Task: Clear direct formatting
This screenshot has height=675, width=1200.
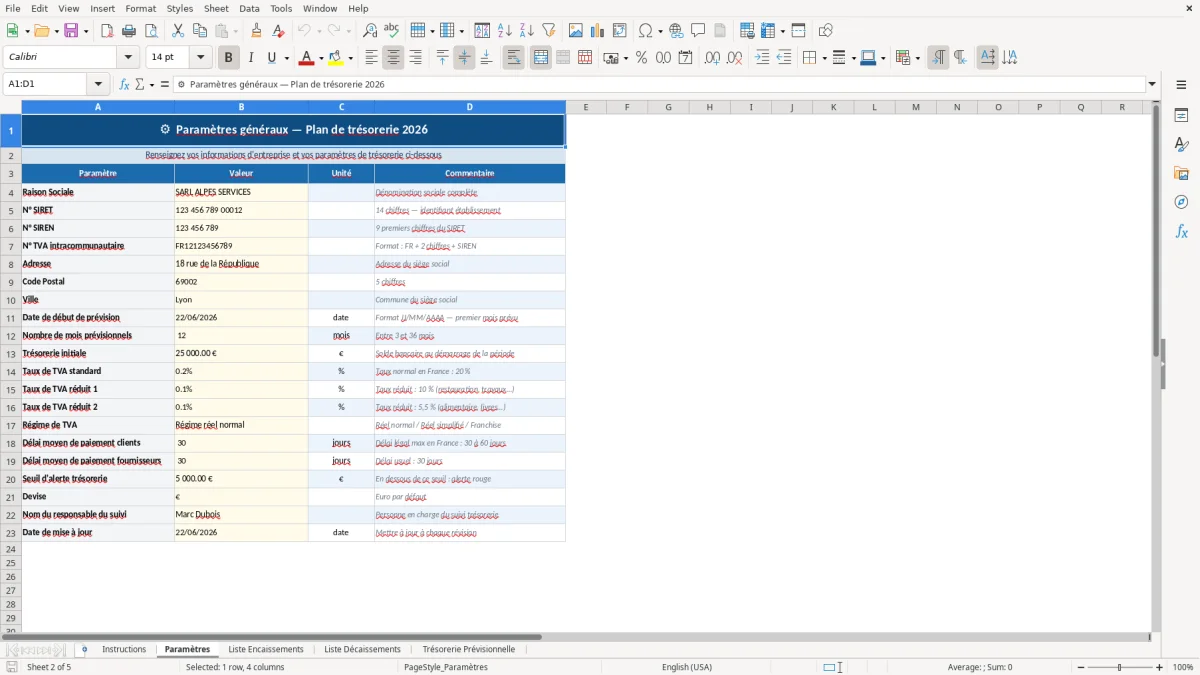Action: 277,31
